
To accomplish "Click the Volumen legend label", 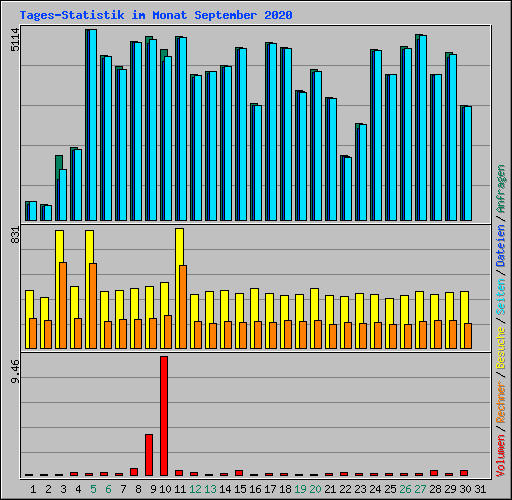I will pyautogui.click(x=500, y=456).
